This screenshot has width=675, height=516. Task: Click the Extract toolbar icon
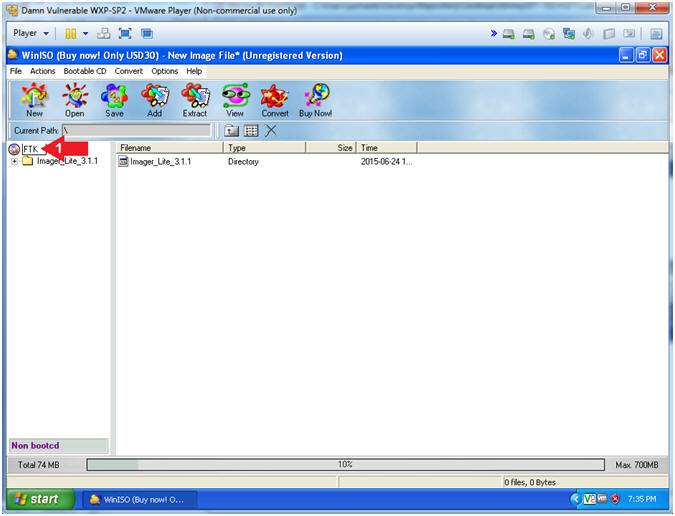pyautogui.click(x=195, y=100)
